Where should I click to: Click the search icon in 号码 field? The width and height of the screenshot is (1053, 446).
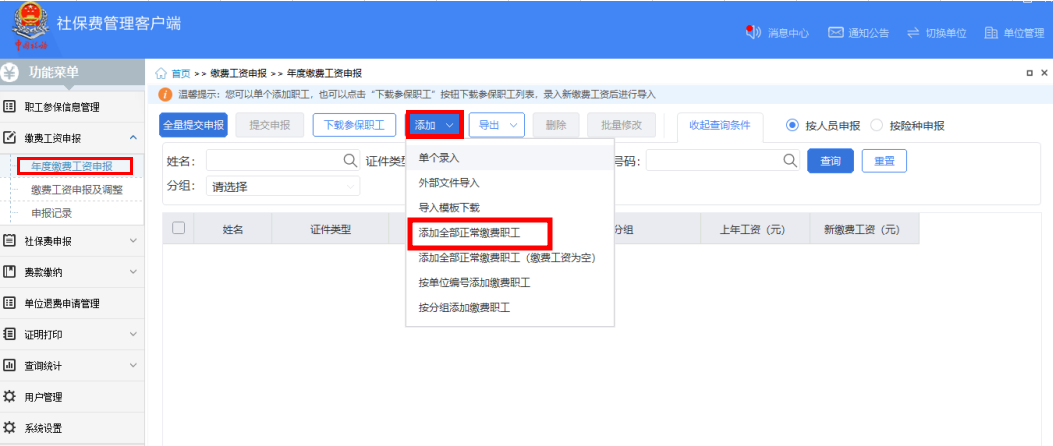pos(790,161)
